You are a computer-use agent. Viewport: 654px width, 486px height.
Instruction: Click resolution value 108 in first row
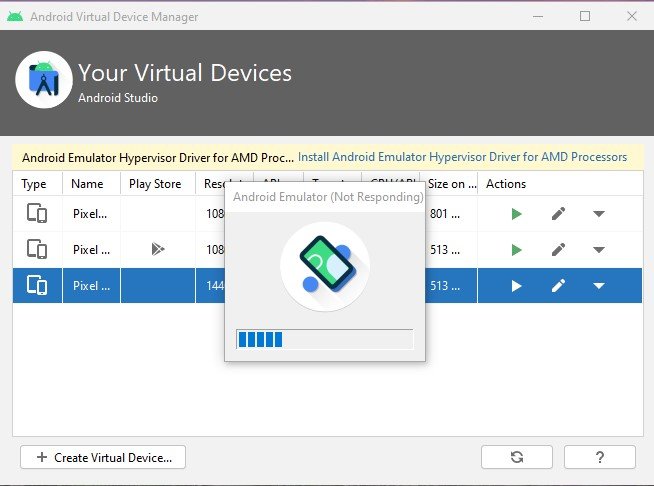(x=215, y=214)
